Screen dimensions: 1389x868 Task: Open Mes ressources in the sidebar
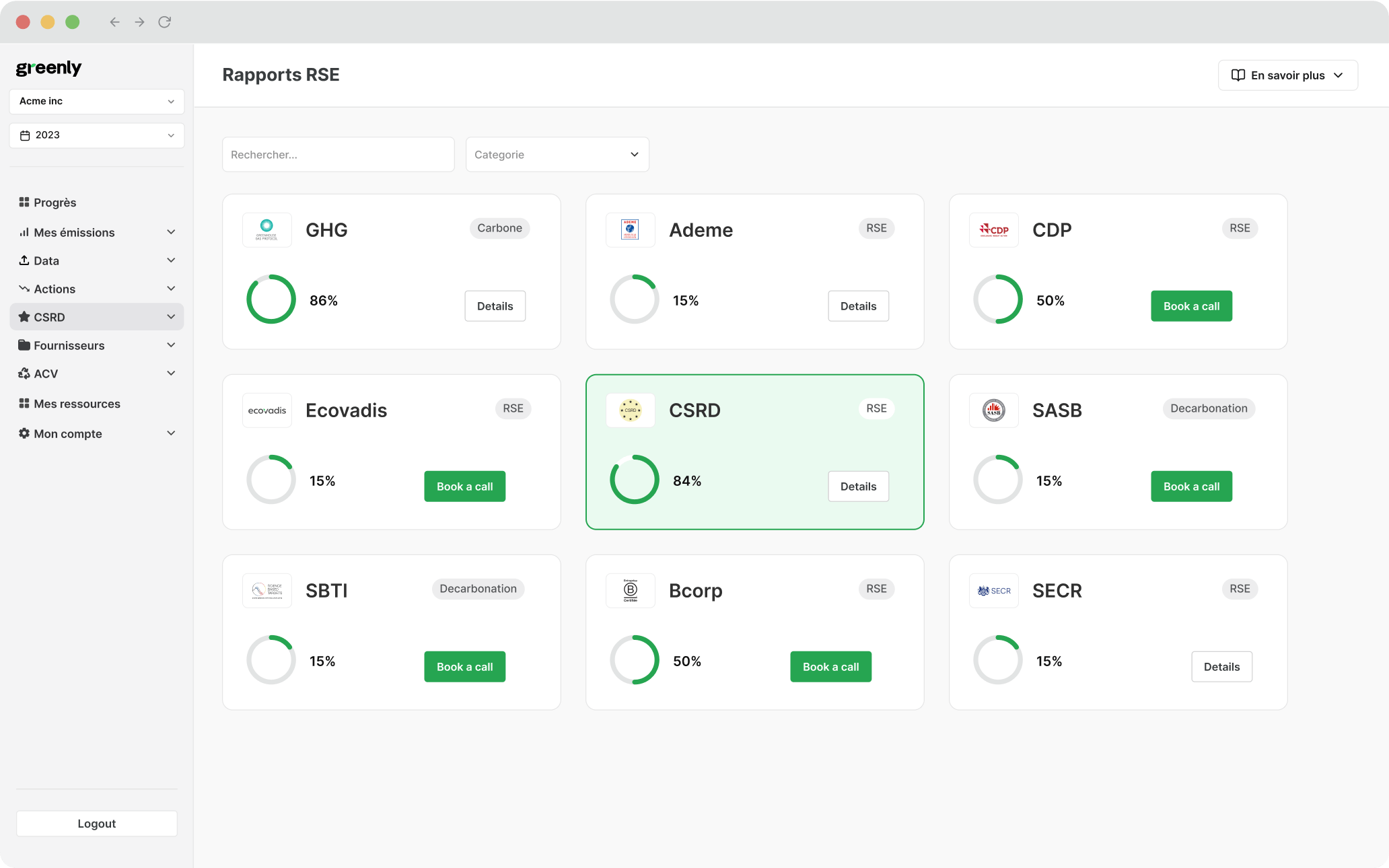77,404
